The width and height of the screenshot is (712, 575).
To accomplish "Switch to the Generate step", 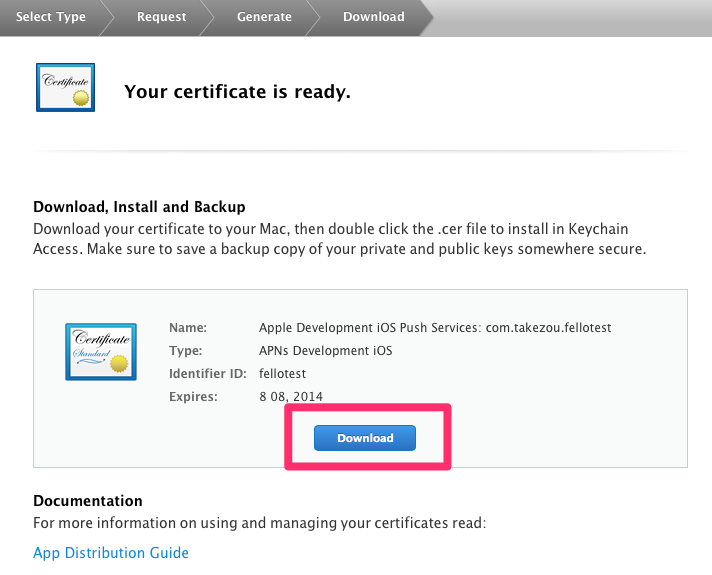I will tap(264, 17).
